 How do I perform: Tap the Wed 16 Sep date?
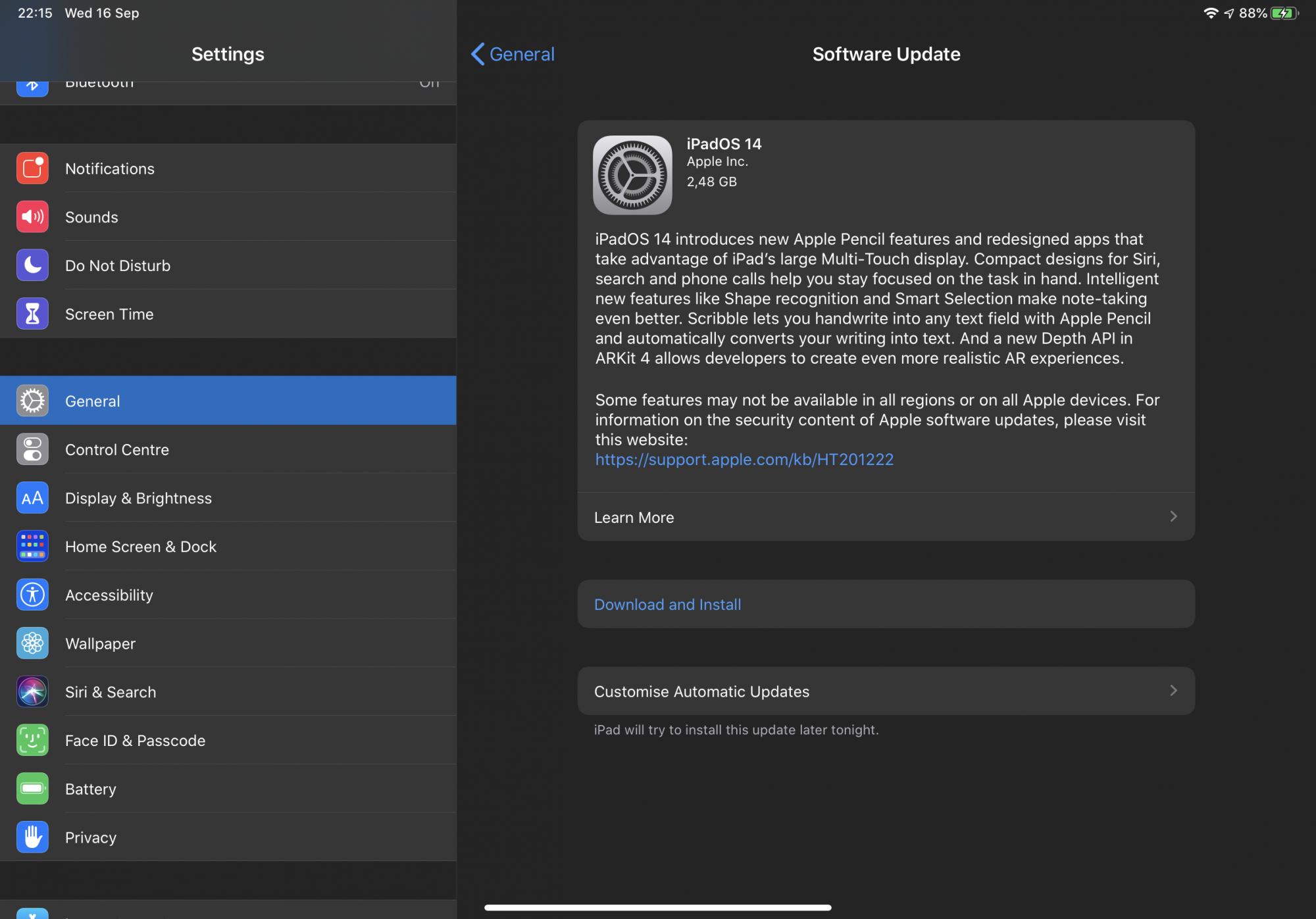click(x=102, y=13)
